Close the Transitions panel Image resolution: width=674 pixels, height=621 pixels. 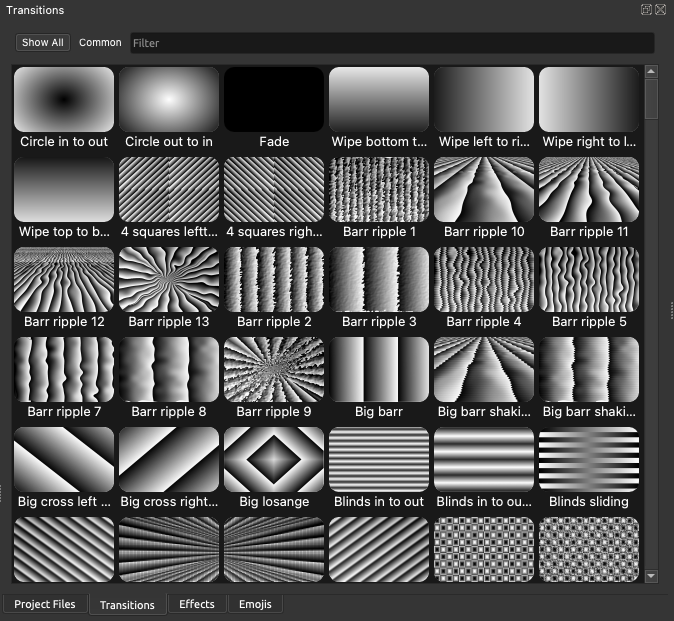(661, 10)
